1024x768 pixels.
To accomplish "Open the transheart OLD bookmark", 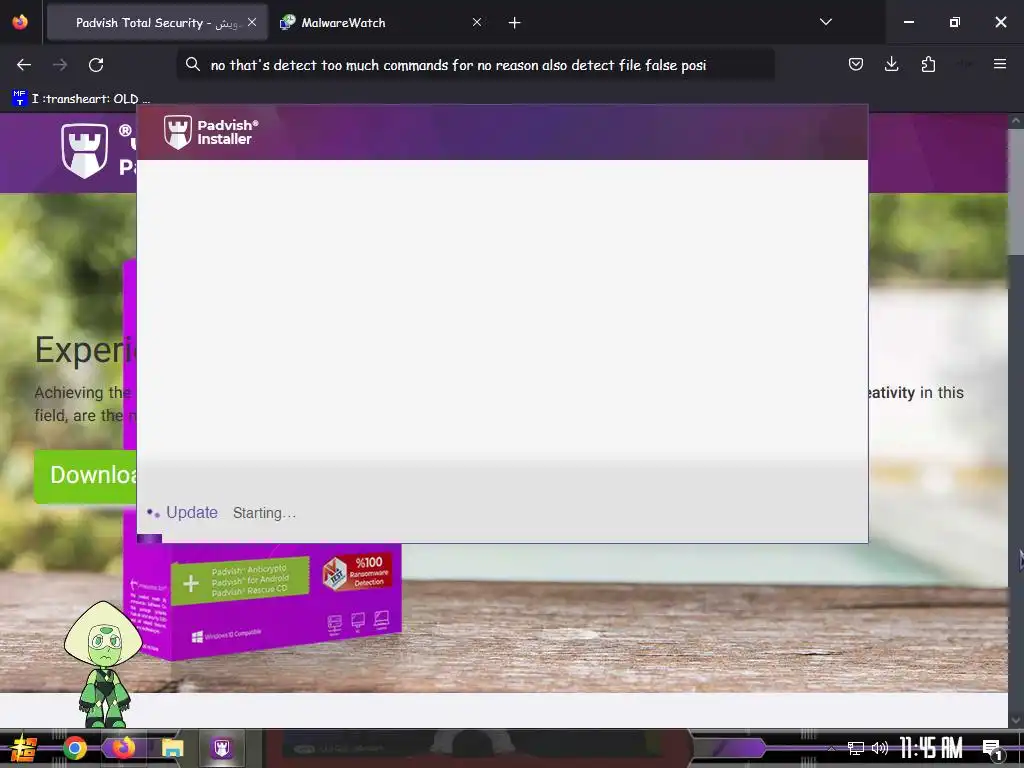I will click(x=80, y=99).
